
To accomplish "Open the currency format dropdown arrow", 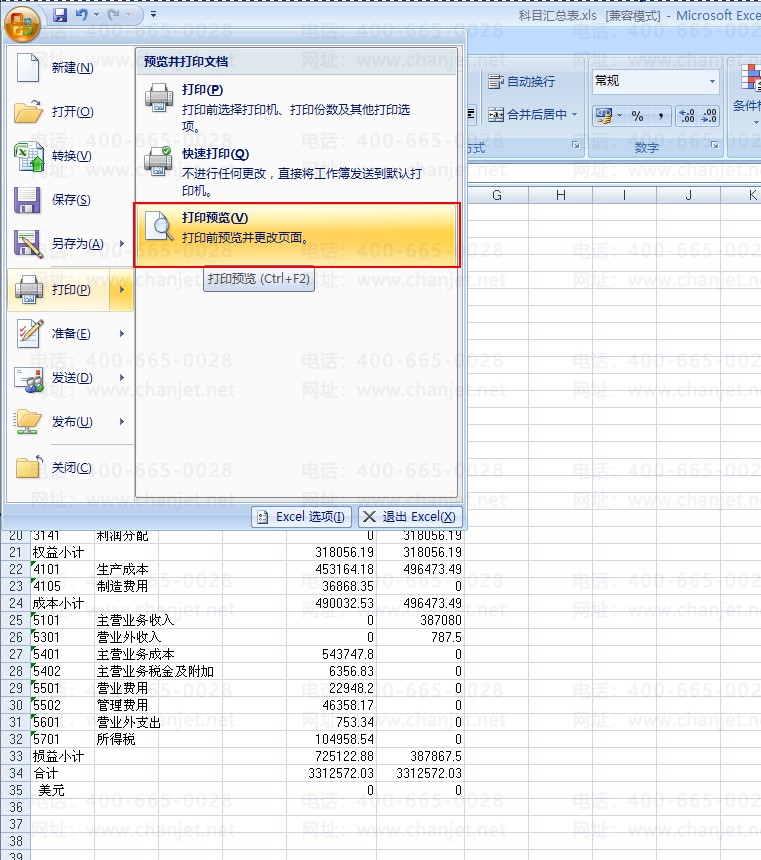I will point(619,116).
